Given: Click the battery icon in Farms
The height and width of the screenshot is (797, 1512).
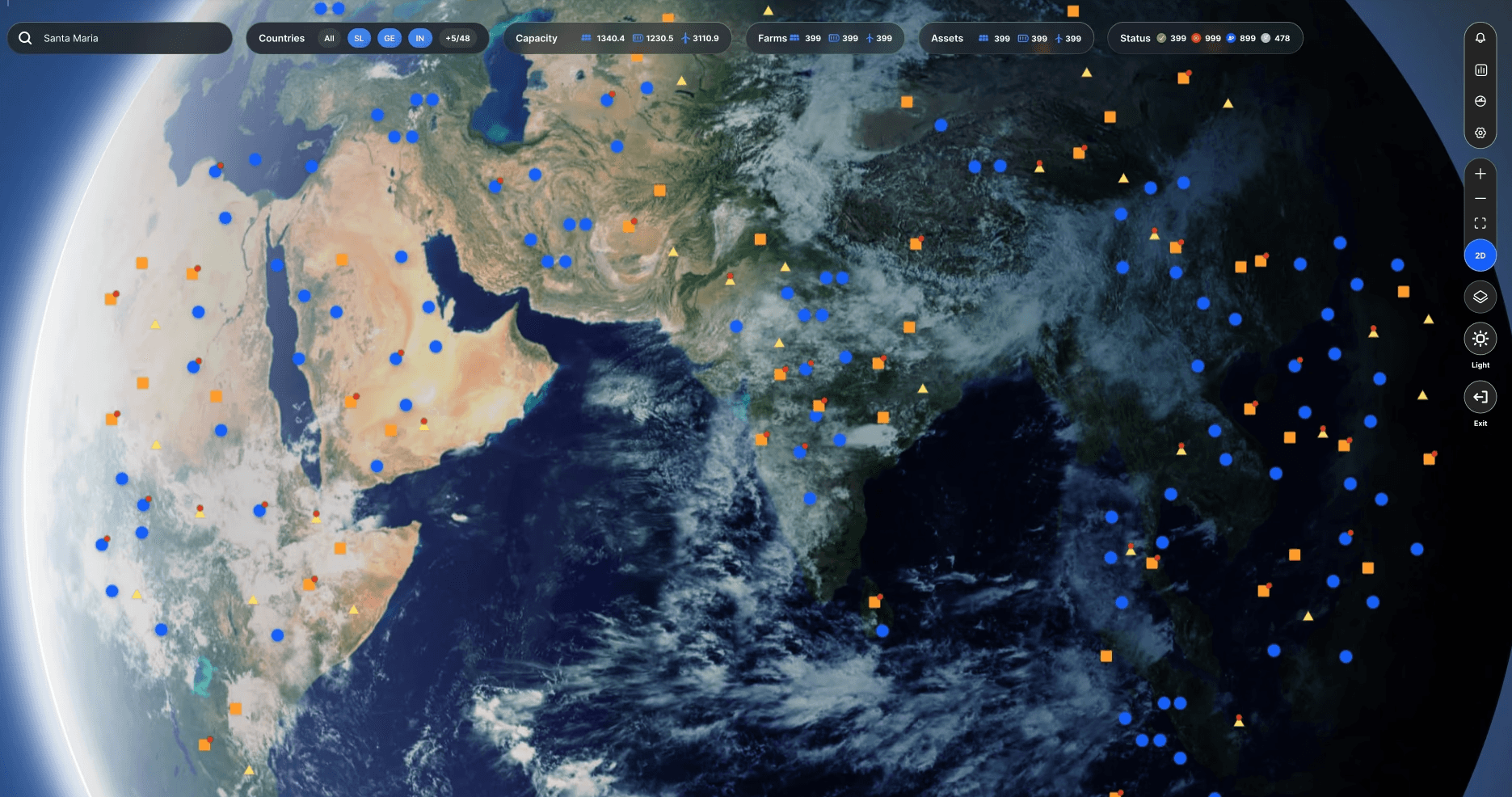Looking at the screenshot, I should point(834,38).
